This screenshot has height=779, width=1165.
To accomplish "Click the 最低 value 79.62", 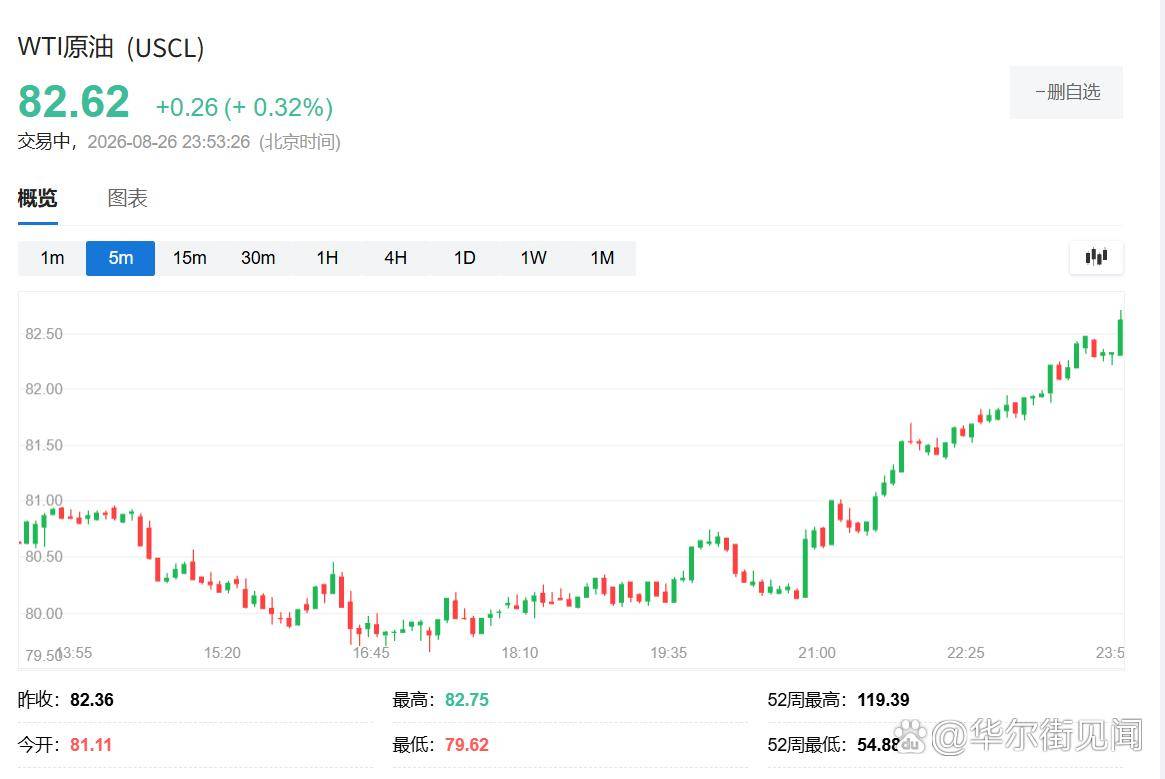I will tap(467, 745).
